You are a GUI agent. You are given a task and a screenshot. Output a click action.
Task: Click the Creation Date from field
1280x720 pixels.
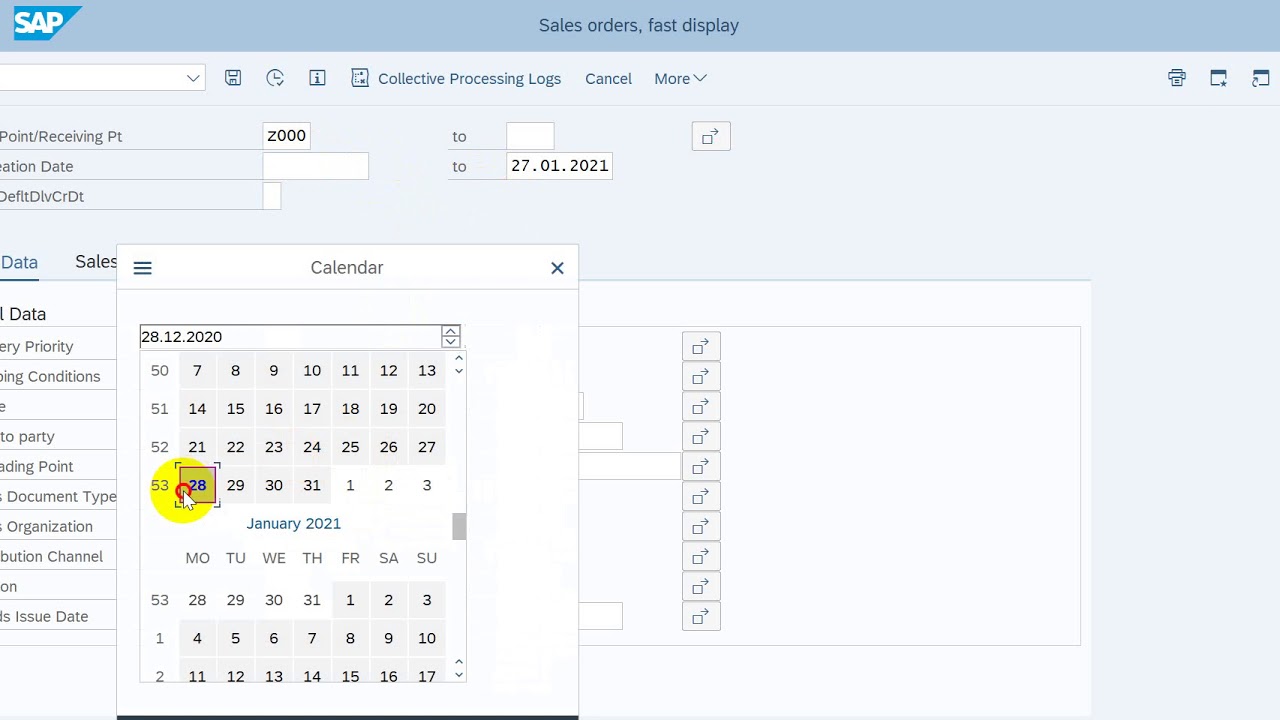[x=315, y=166]
